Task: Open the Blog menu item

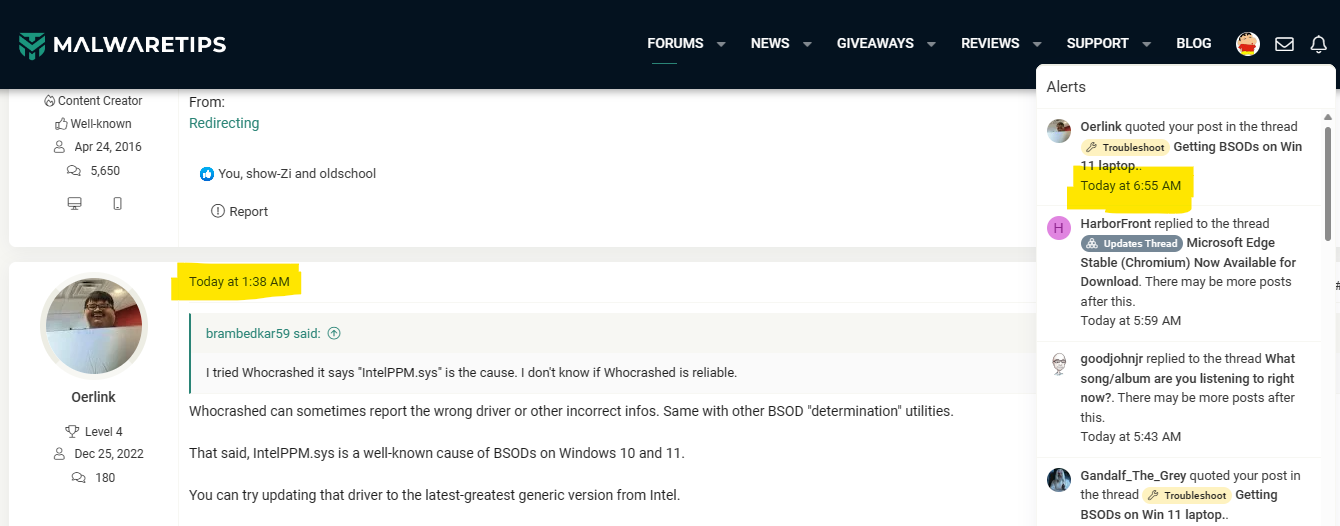Action: [1193, 44]
